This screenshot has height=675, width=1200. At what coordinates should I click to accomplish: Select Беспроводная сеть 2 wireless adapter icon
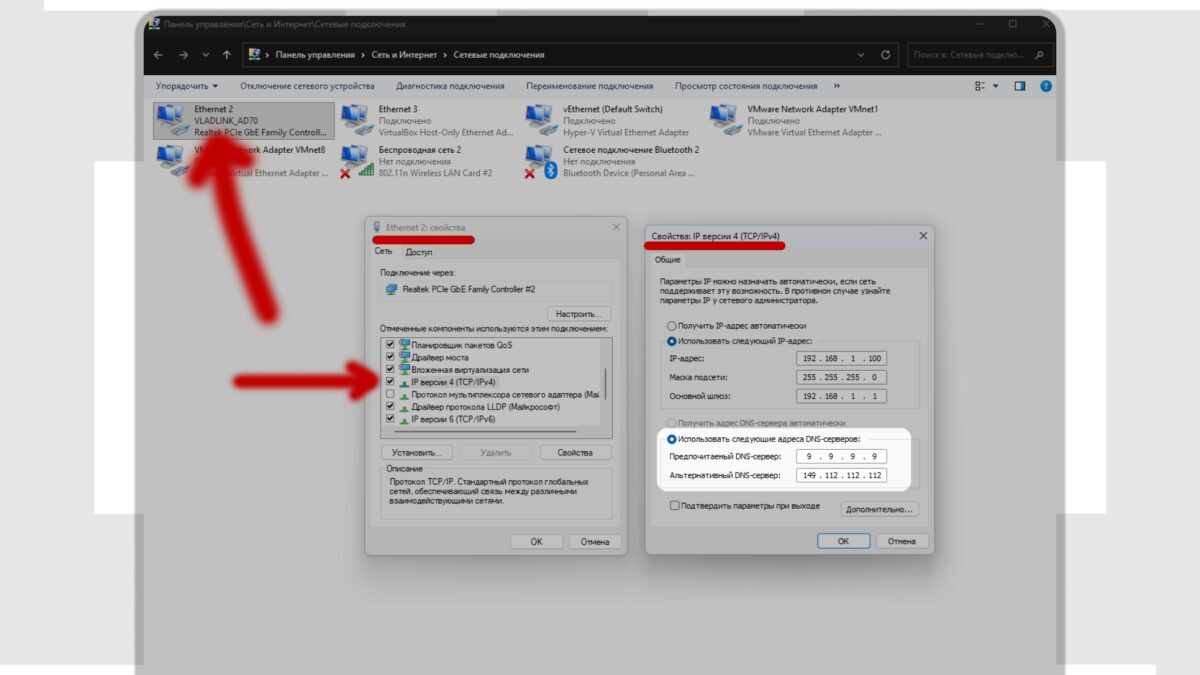(356, 161)
